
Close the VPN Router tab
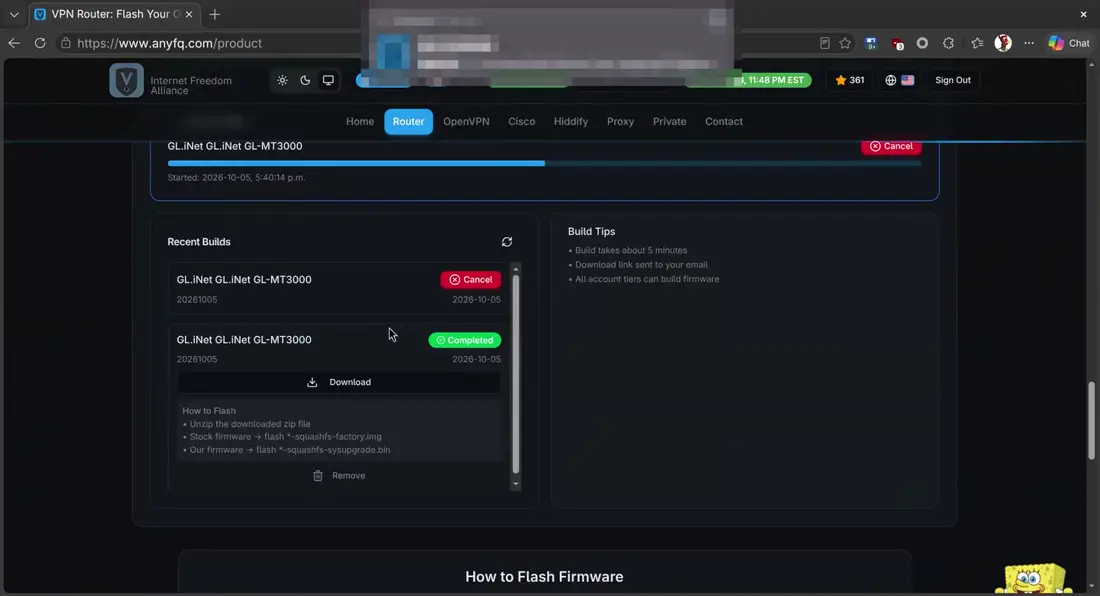pos(189,14)
